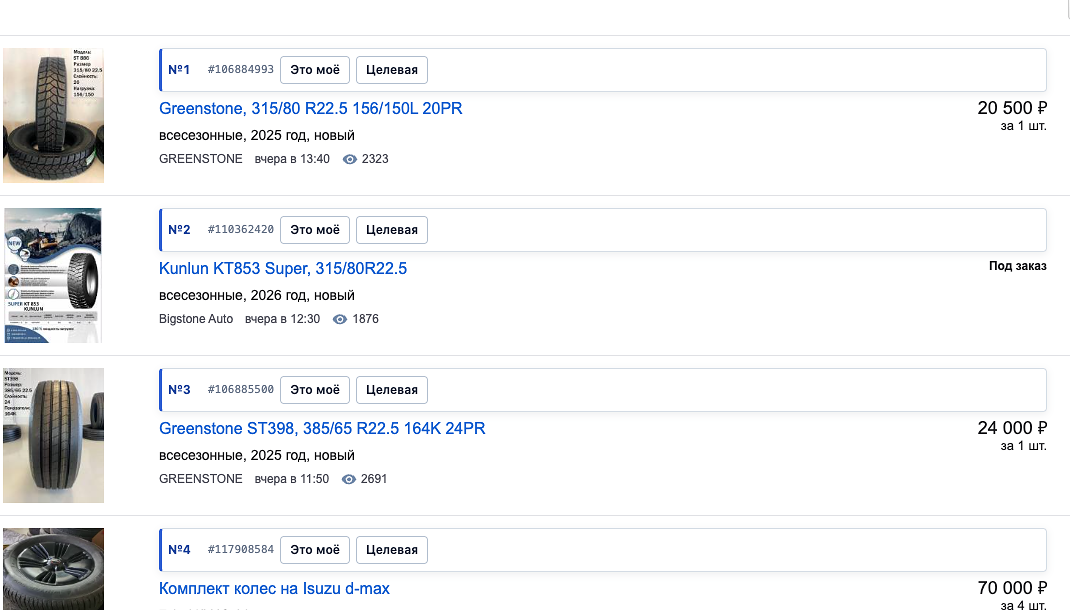Click listing ID #117908584
1070x610 pixels.
coord(240,549)
